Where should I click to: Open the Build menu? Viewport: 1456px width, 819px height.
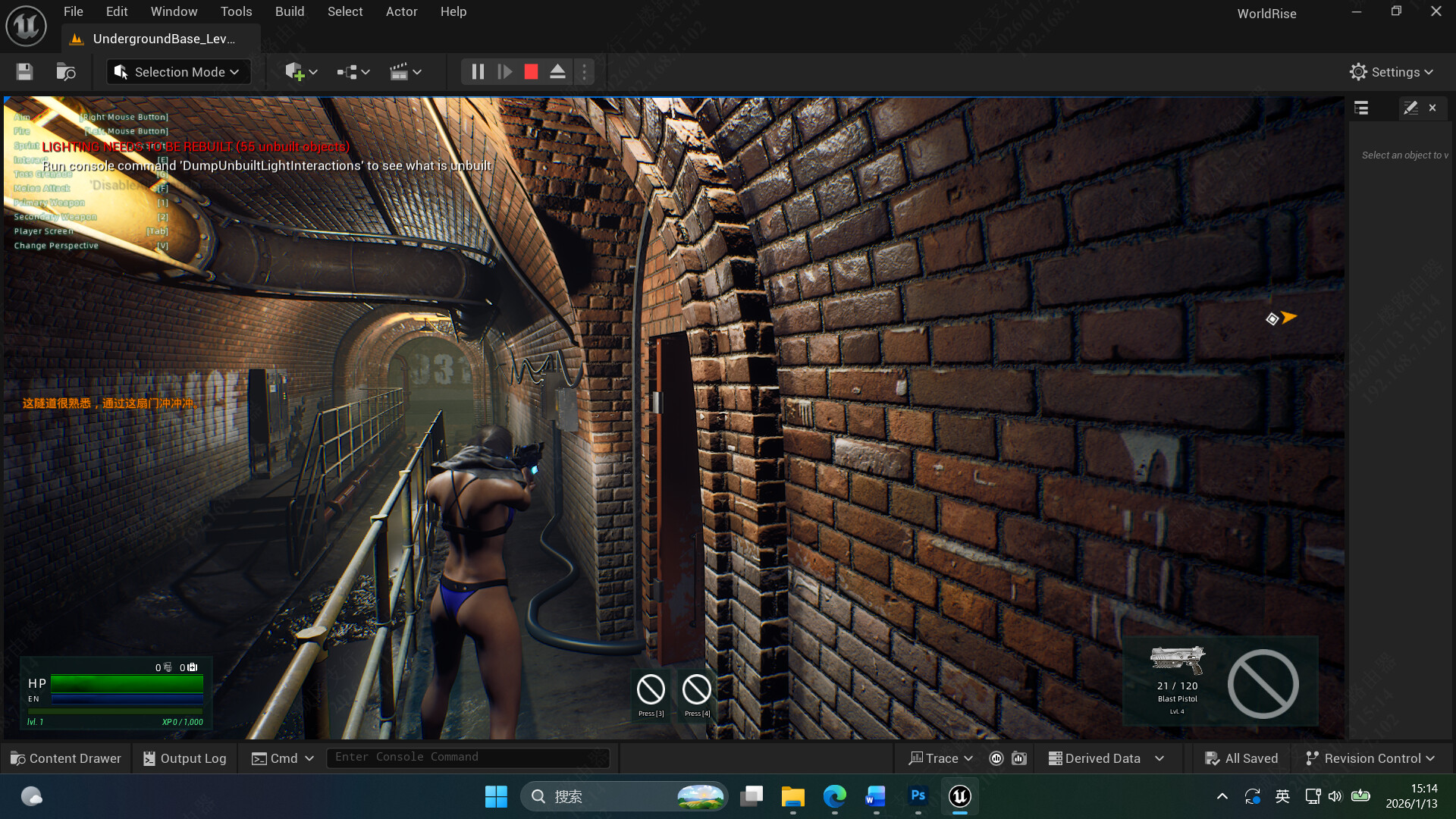pyautogui.click(x=289, y=11)
